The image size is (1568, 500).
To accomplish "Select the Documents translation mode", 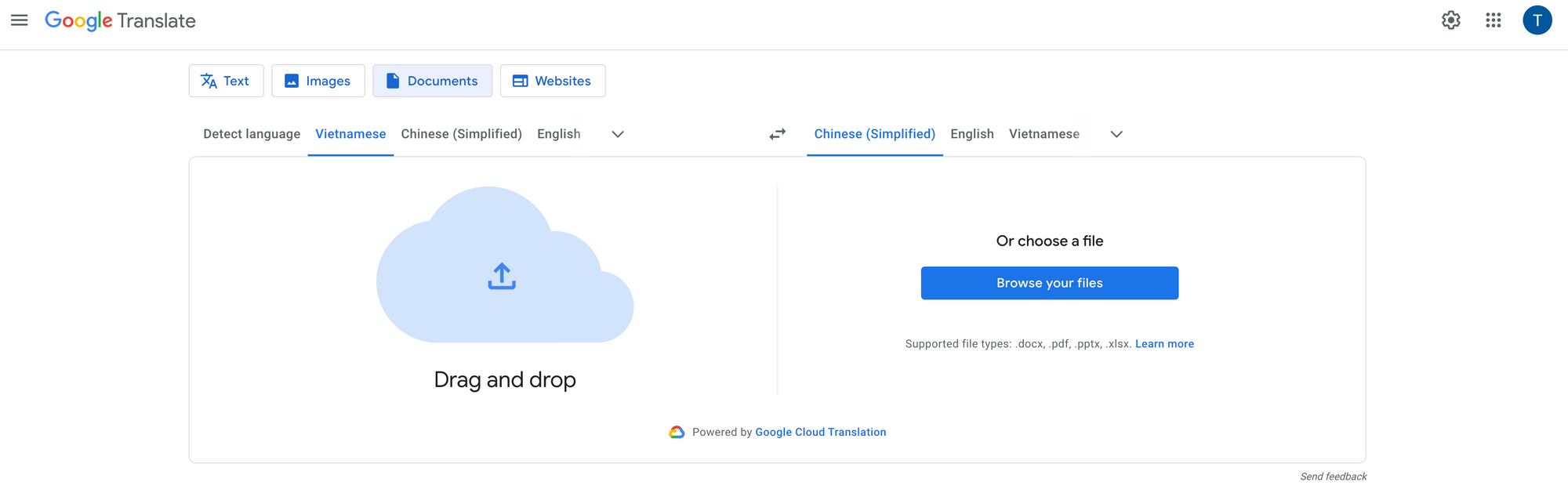I will pyautogui.click(x=433, y=81).
